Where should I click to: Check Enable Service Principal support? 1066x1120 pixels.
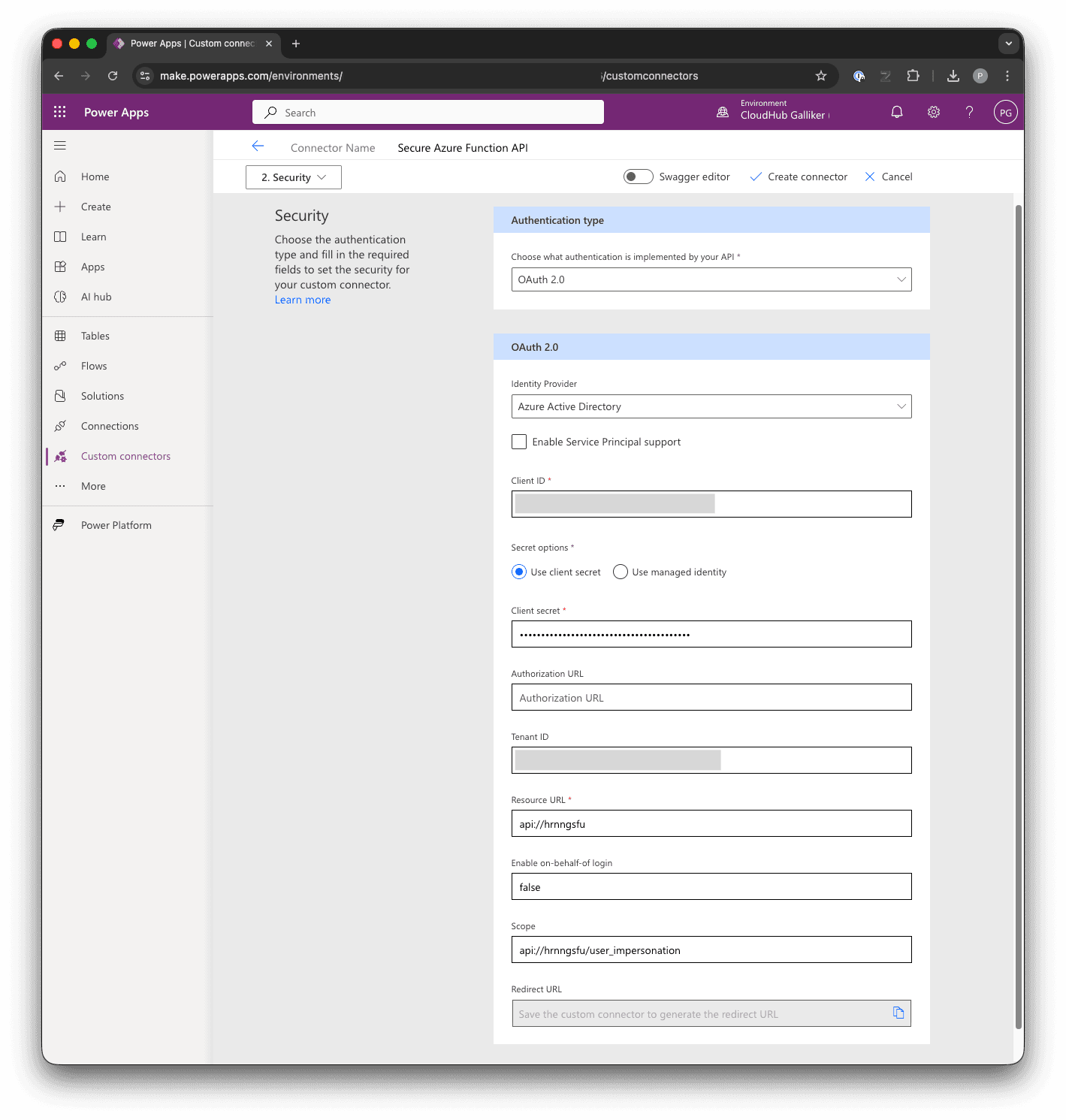(519, 442)
